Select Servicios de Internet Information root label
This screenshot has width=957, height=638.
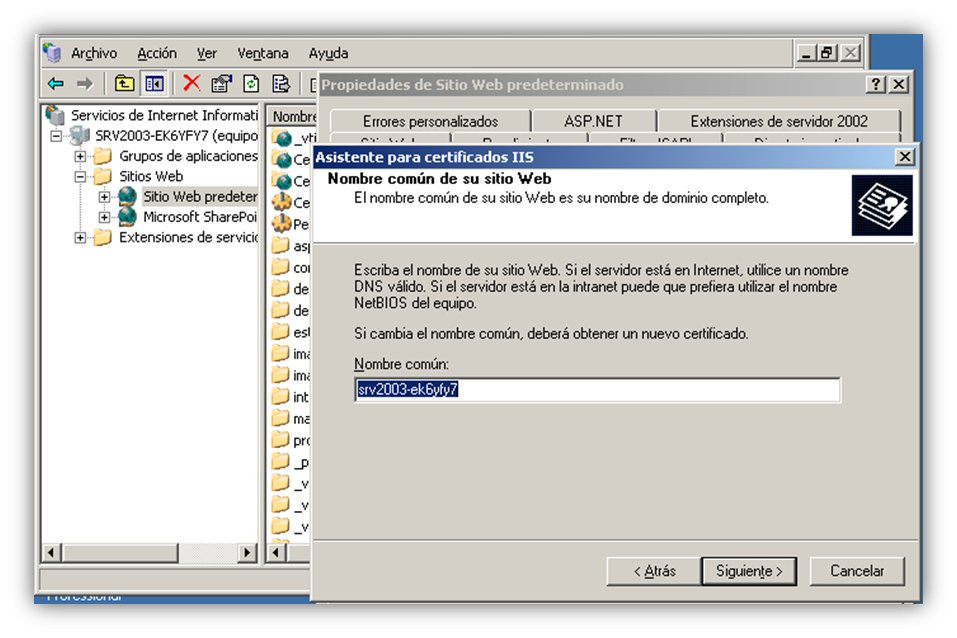pos(164,115)
